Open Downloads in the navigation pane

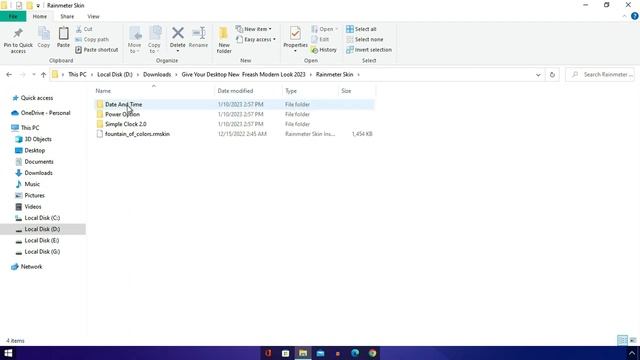click(34, 173)
